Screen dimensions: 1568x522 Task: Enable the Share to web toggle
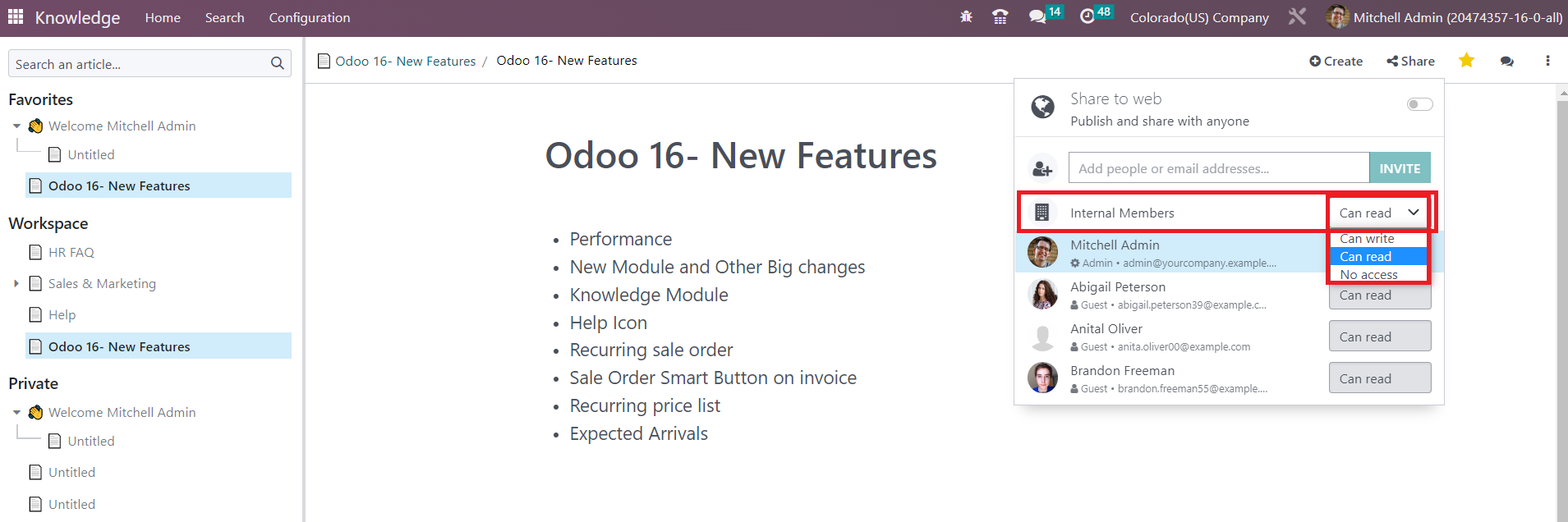tap(1419, 104)
